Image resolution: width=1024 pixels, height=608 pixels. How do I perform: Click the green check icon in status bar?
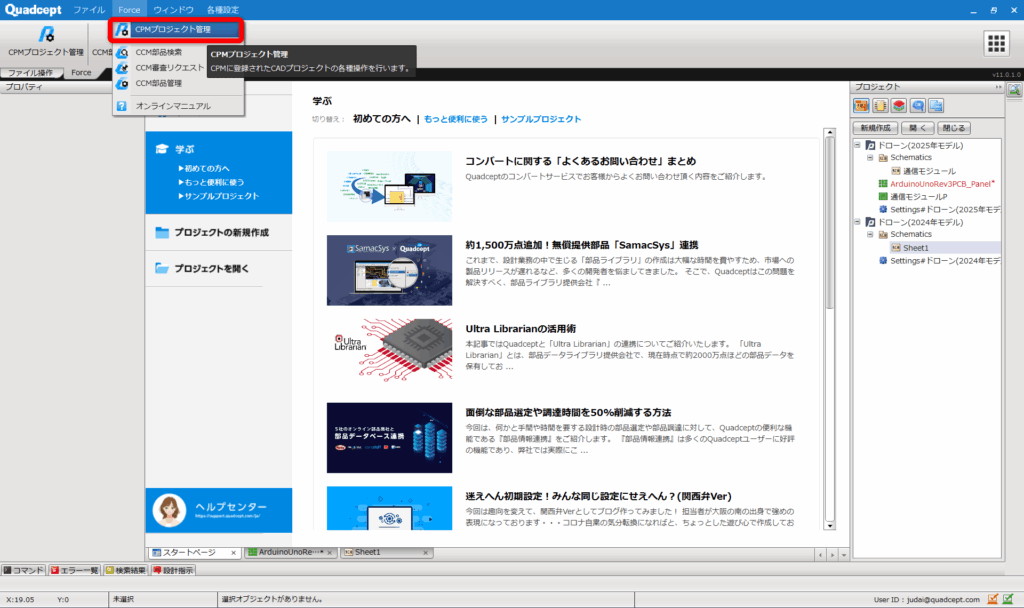point(1008,599)
